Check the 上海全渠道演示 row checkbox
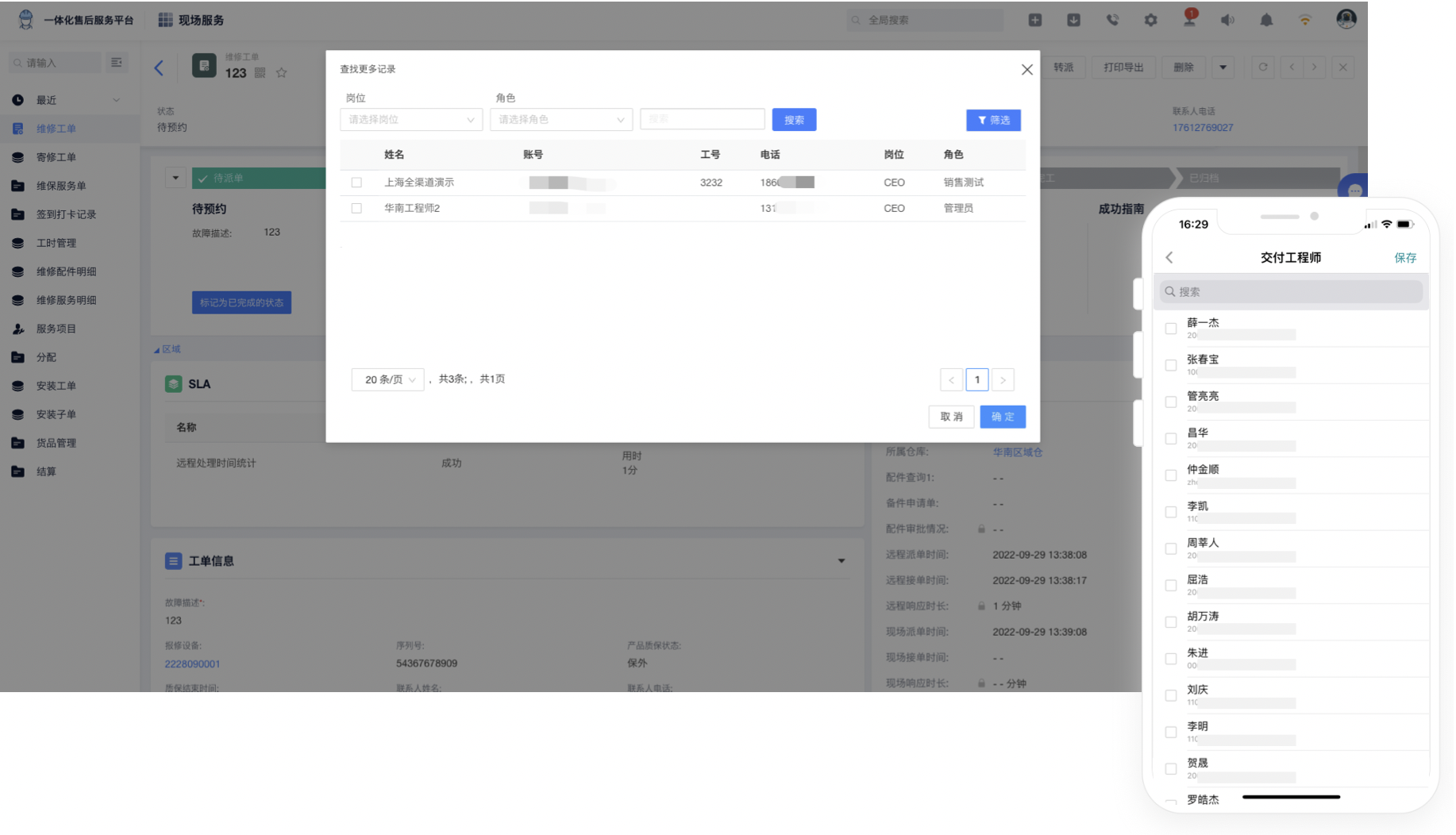This screenshot has height=835, width=1456. tap(356, 183)
